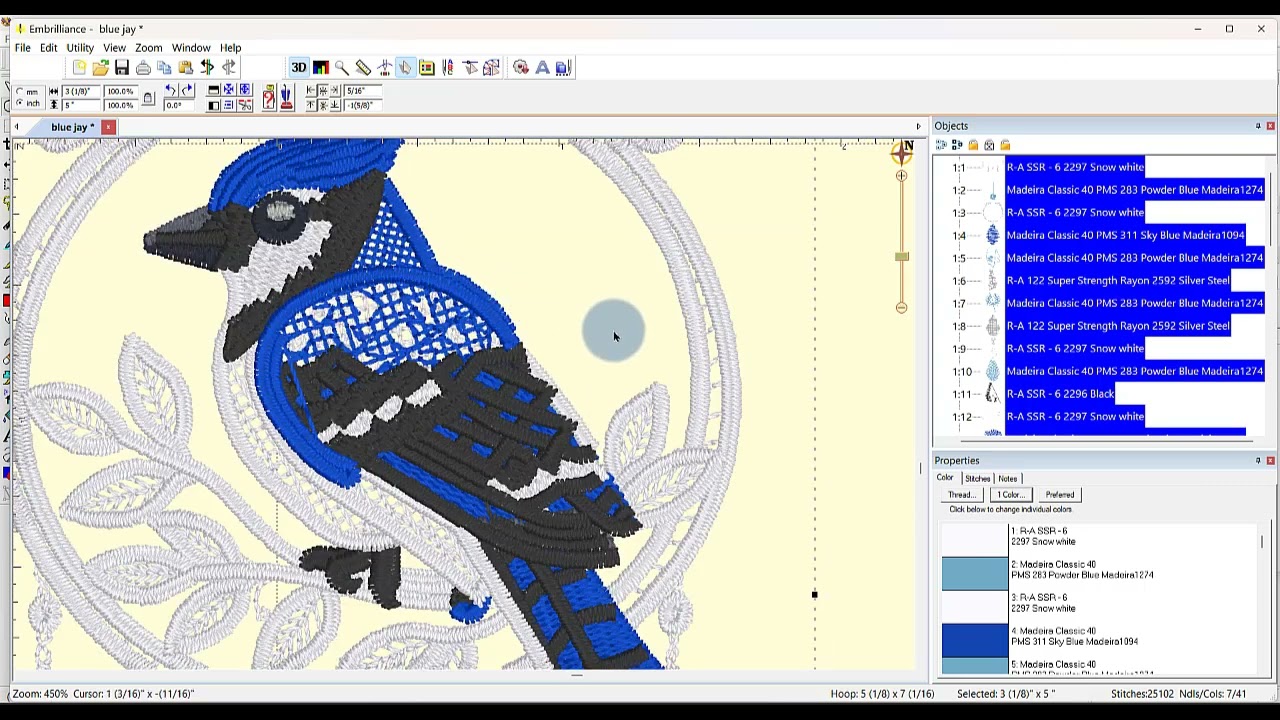The width and height of the screenshot is (1280, 720).
Task: Toggle the aspect ratio lock icon
Action: (x=148, y=98)
